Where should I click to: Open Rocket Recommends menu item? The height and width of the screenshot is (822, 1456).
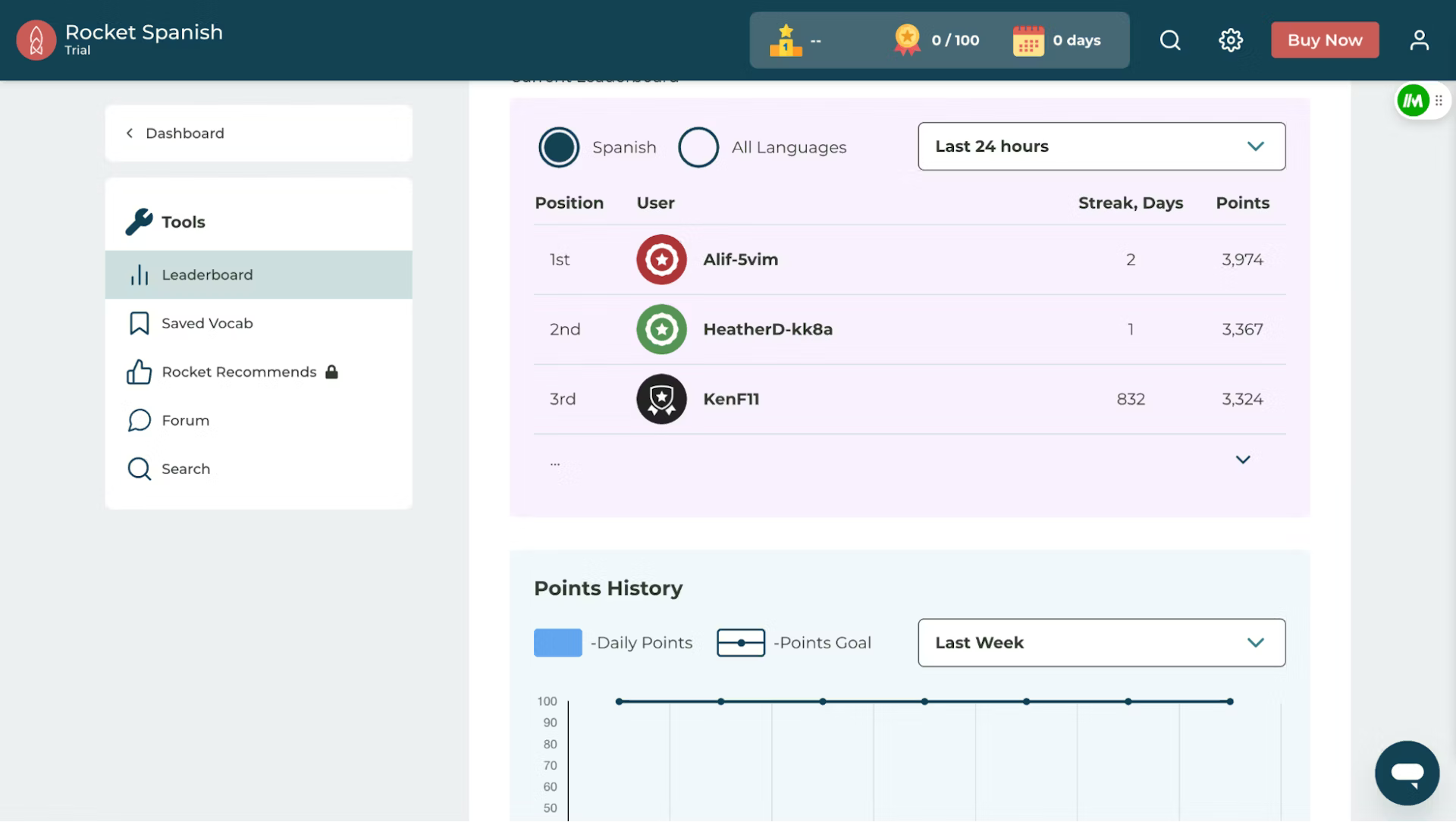point(259,372)
